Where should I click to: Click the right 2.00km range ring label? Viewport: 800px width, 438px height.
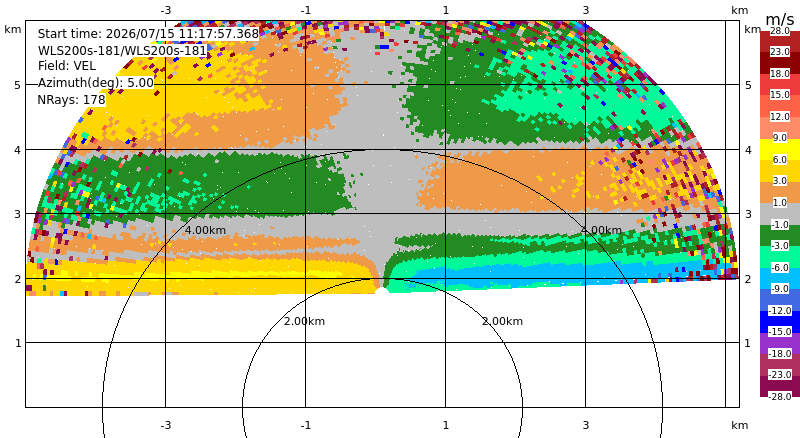[x=503, y=321]
